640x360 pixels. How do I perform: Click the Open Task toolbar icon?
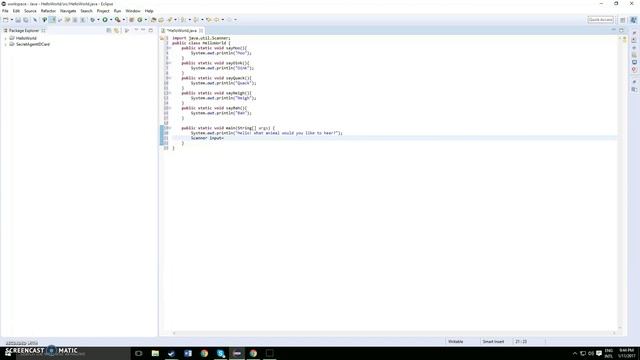tap(161, 20)
